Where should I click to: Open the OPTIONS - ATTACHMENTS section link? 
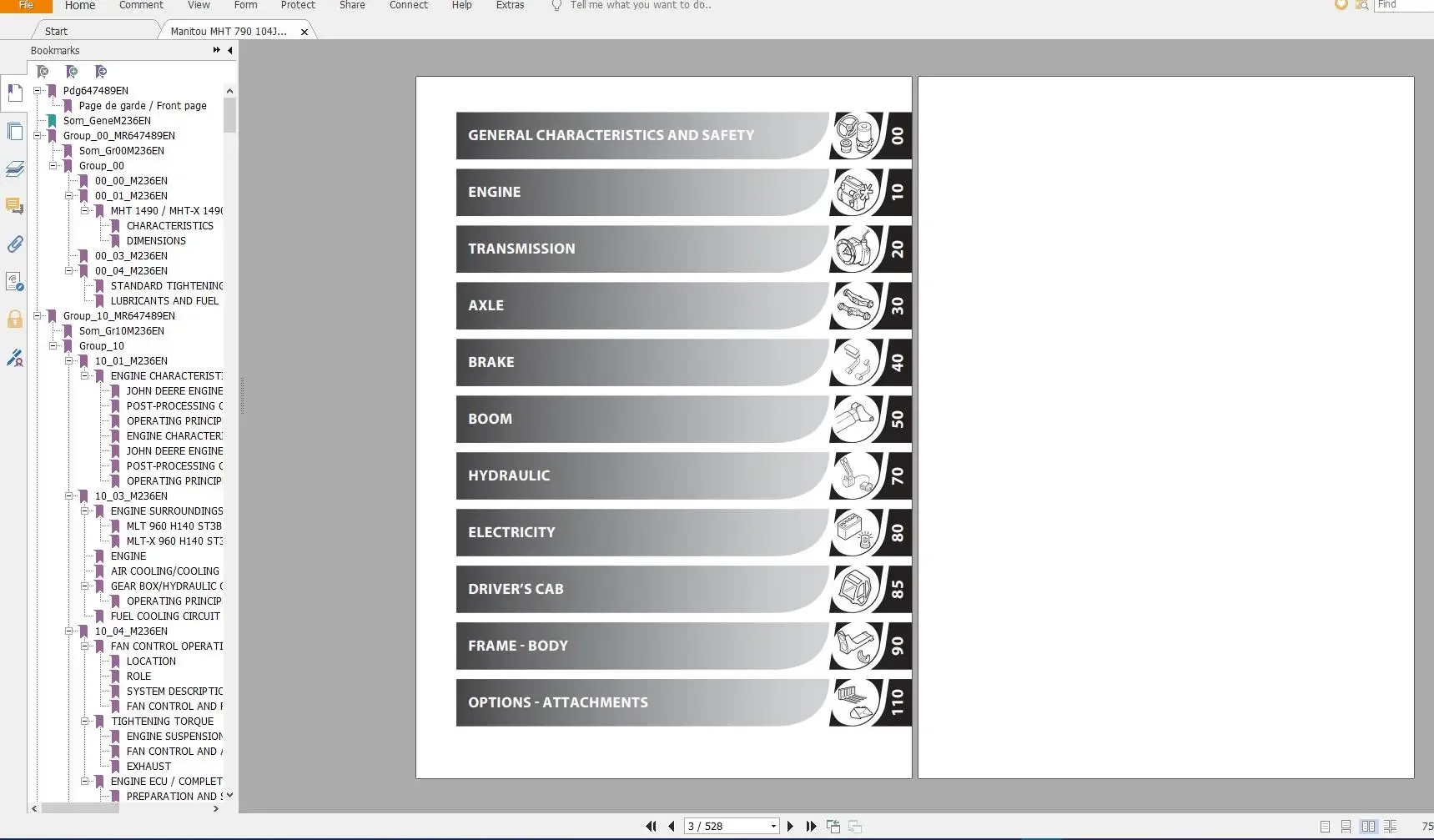(642, 703)
